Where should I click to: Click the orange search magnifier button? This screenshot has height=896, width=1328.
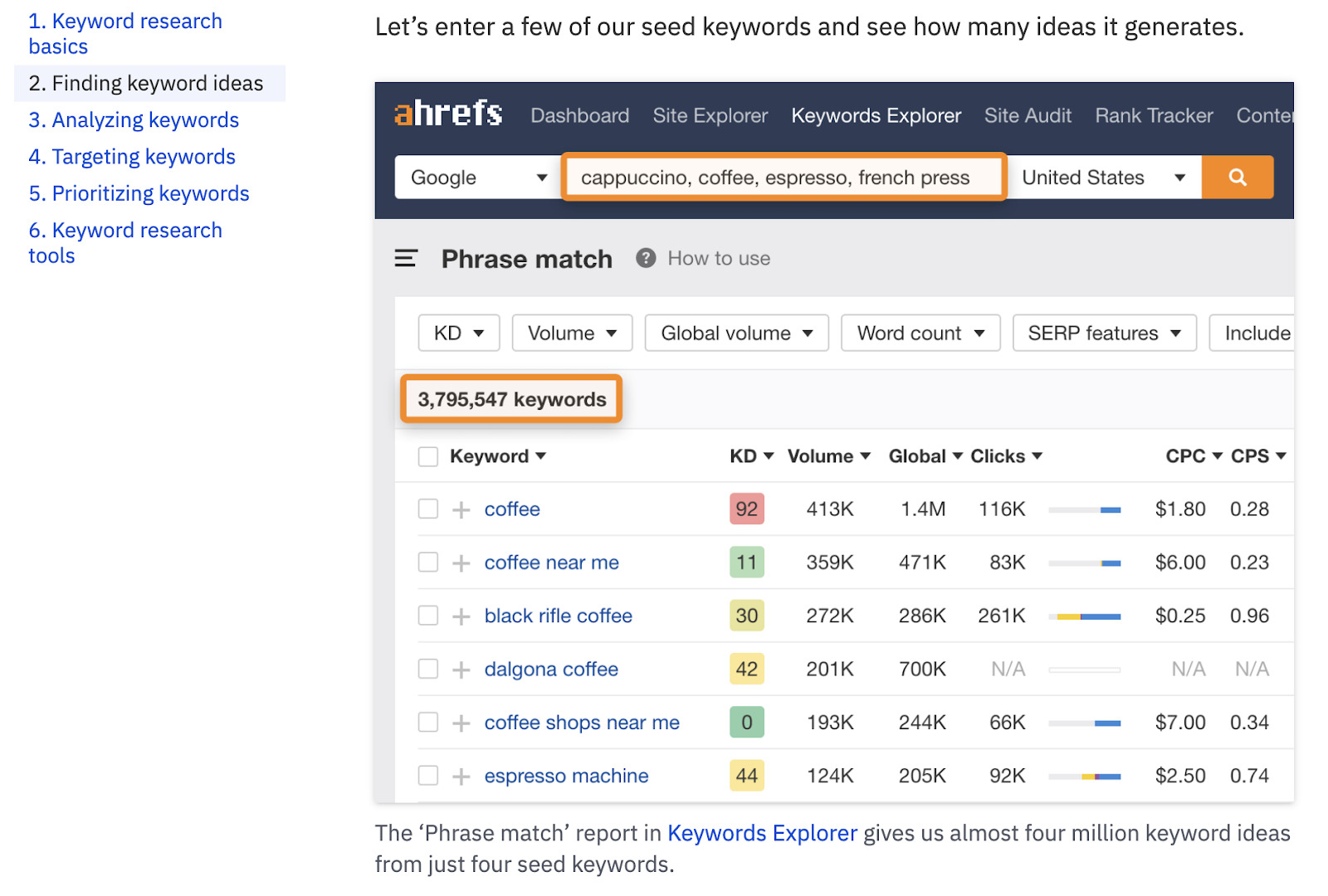1237,178
